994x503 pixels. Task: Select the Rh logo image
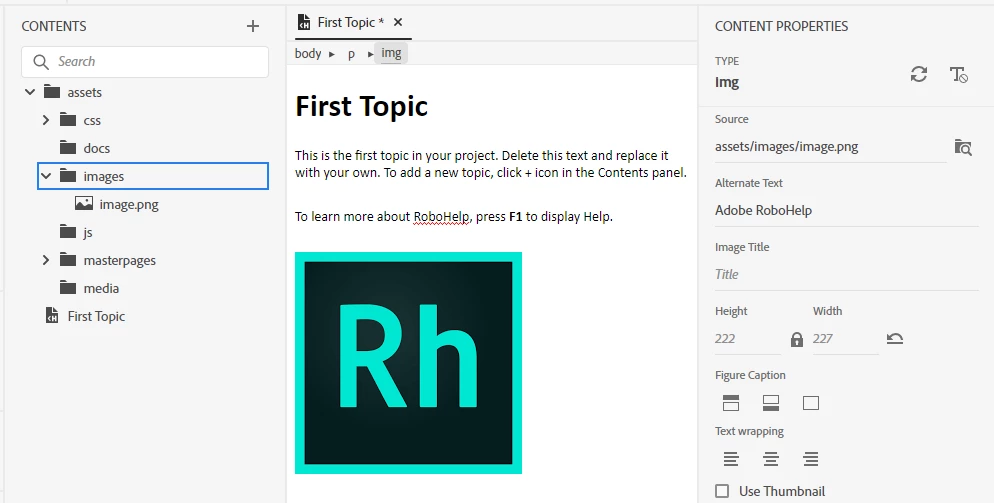point(408,363)
